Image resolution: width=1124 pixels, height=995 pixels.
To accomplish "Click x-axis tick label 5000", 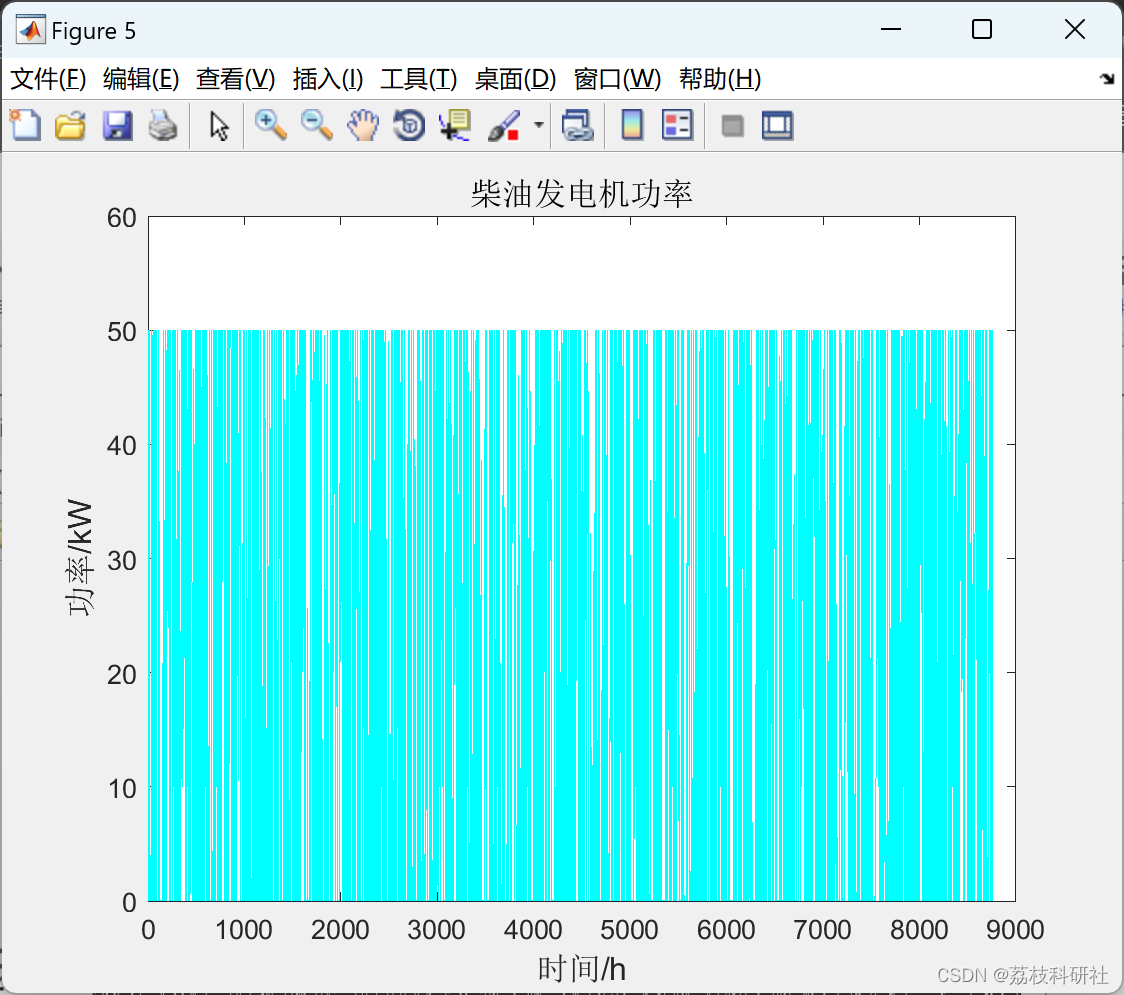I will [629, 930].
